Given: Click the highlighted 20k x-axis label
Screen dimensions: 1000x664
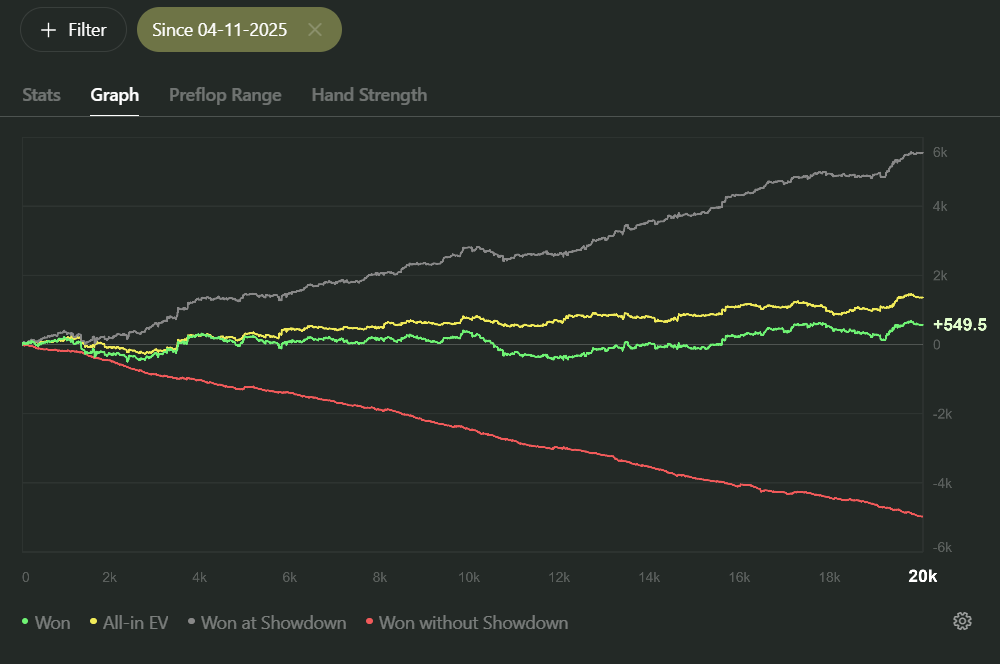Looking at the screenshot, I should 922,576.
